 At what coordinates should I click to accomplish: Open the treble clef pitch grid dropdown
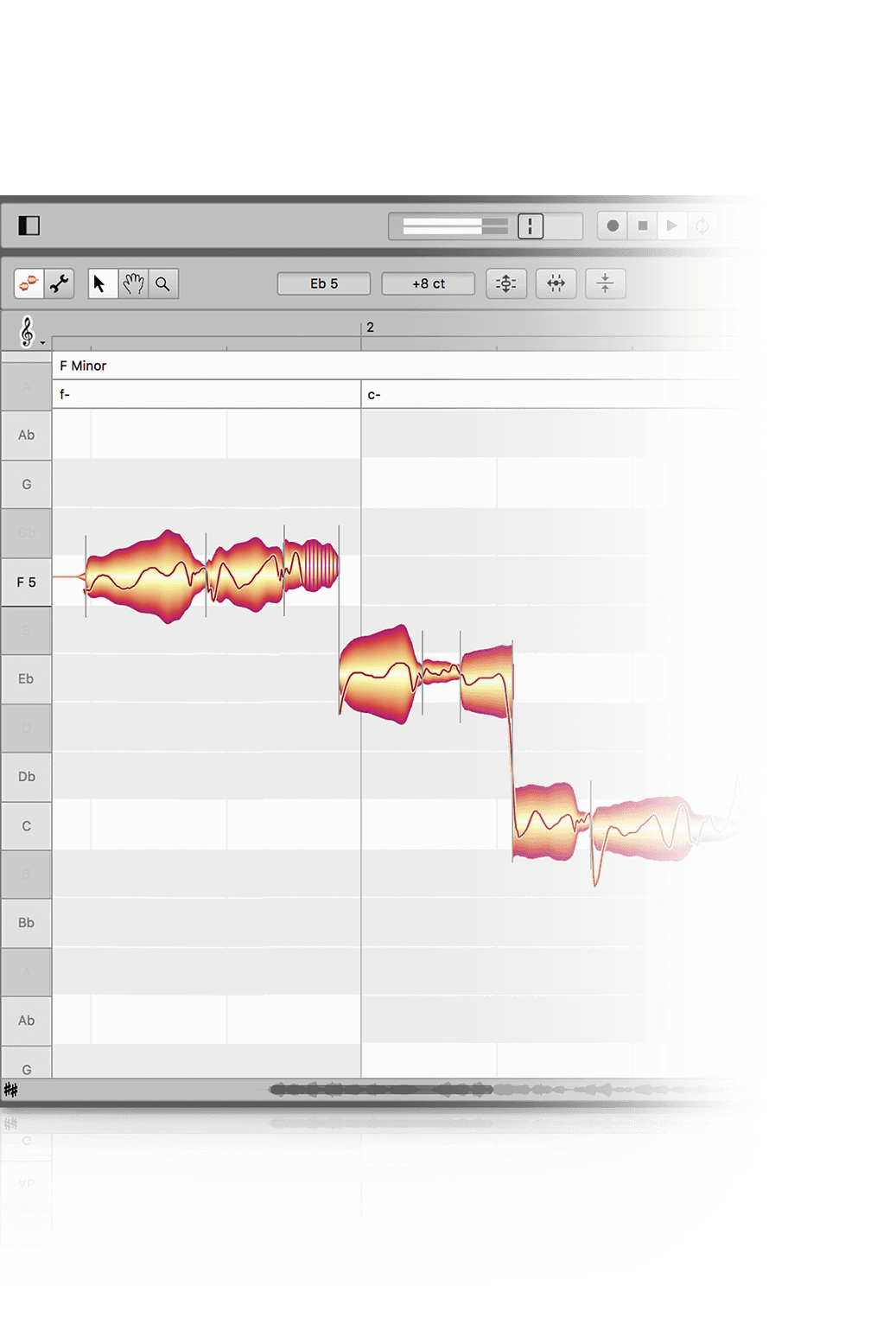(x=29, y=332)
